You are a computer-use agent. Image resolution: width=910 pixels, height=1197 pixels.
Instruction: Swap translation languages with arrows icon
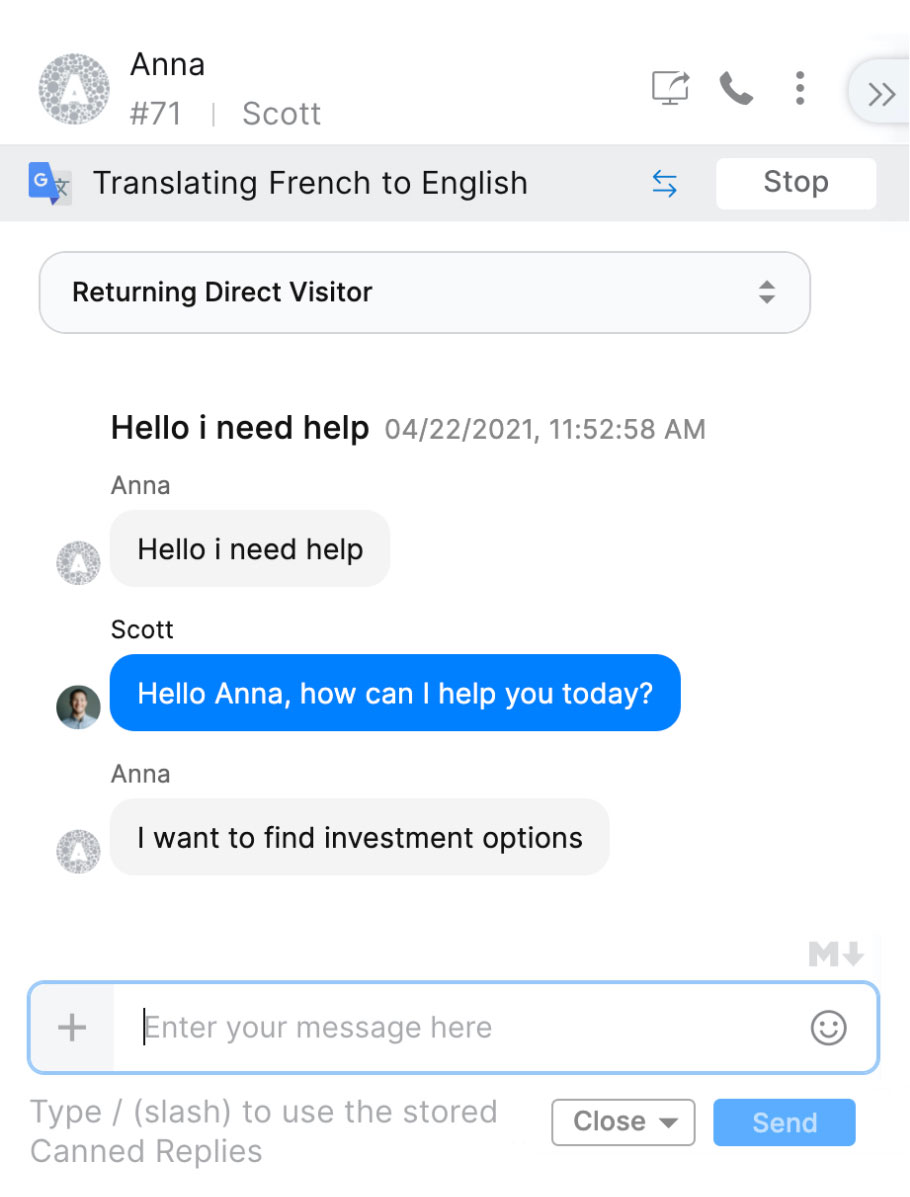coord(665,183)
